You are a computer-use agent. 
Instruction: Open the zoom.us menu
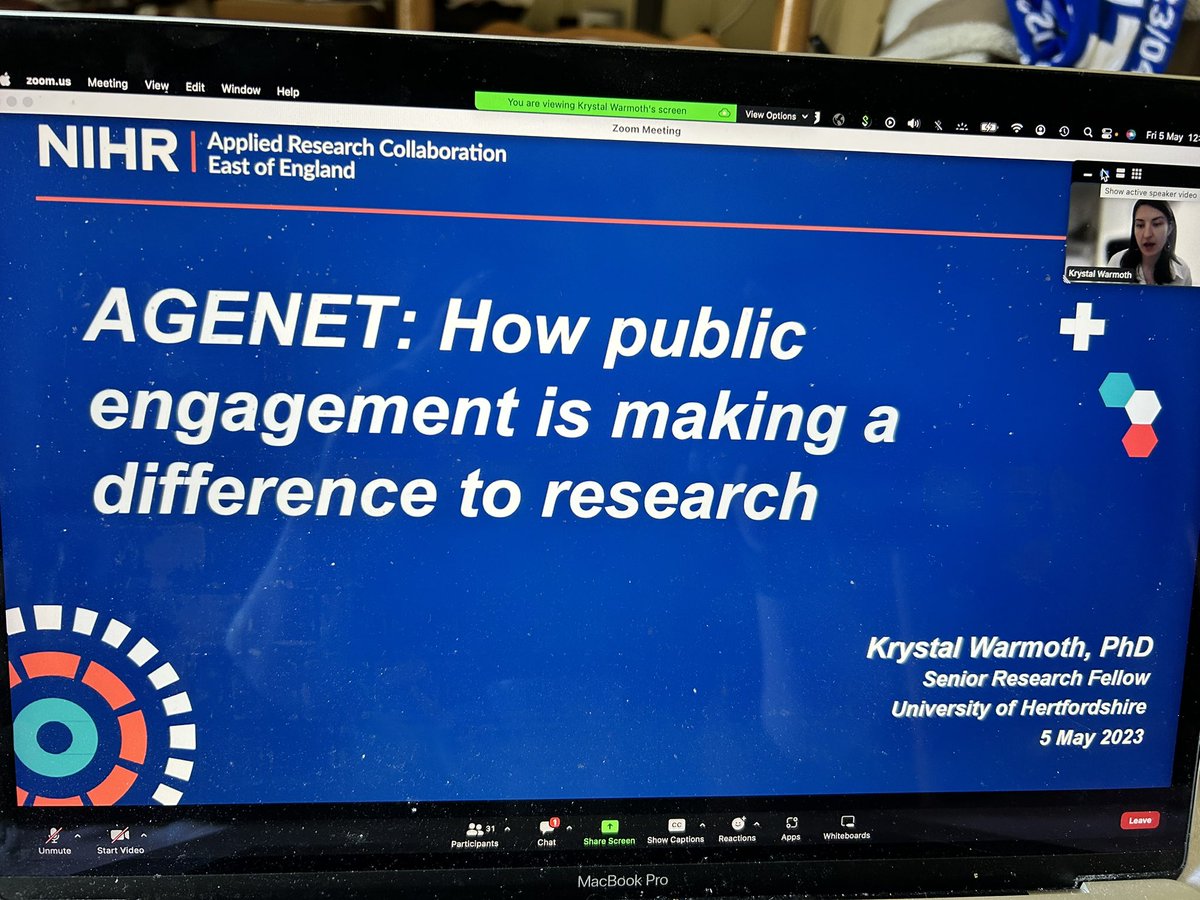(50, 81)
